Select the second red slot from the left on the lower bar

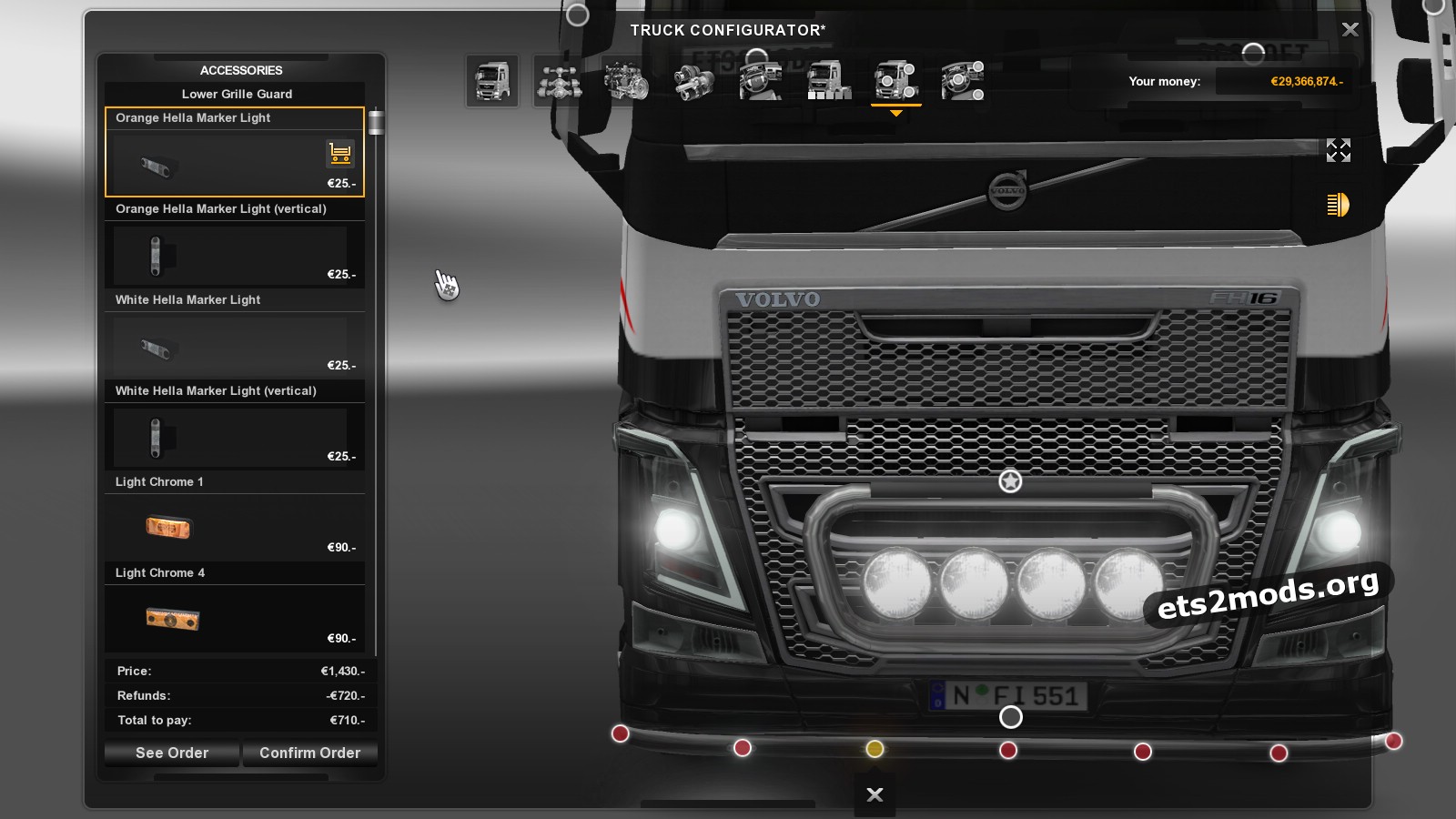[743, 748]
